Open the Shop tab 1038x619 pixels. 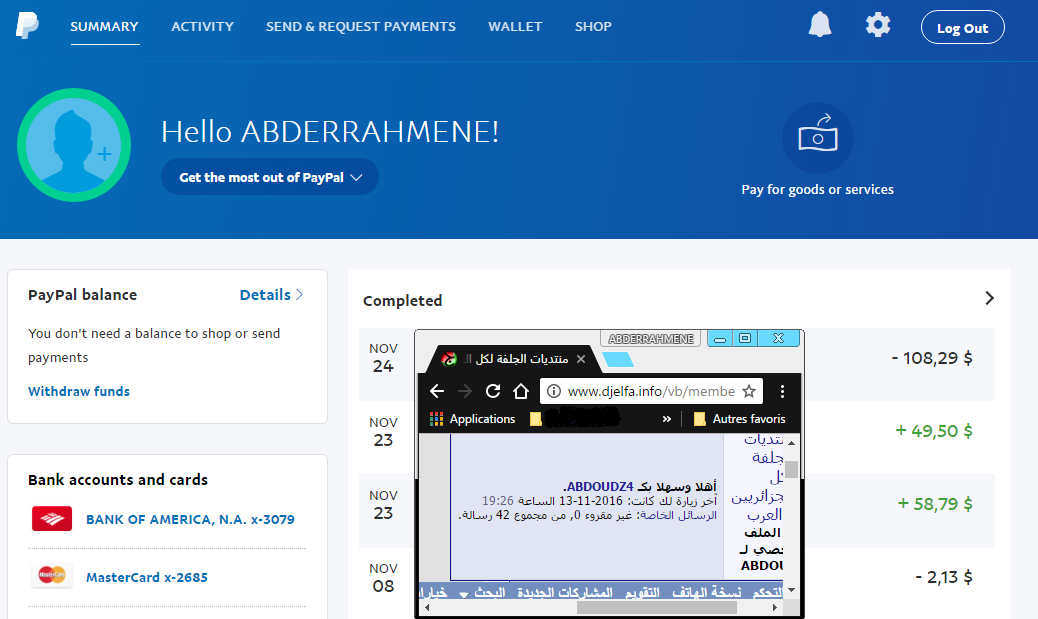click(593, 26)
